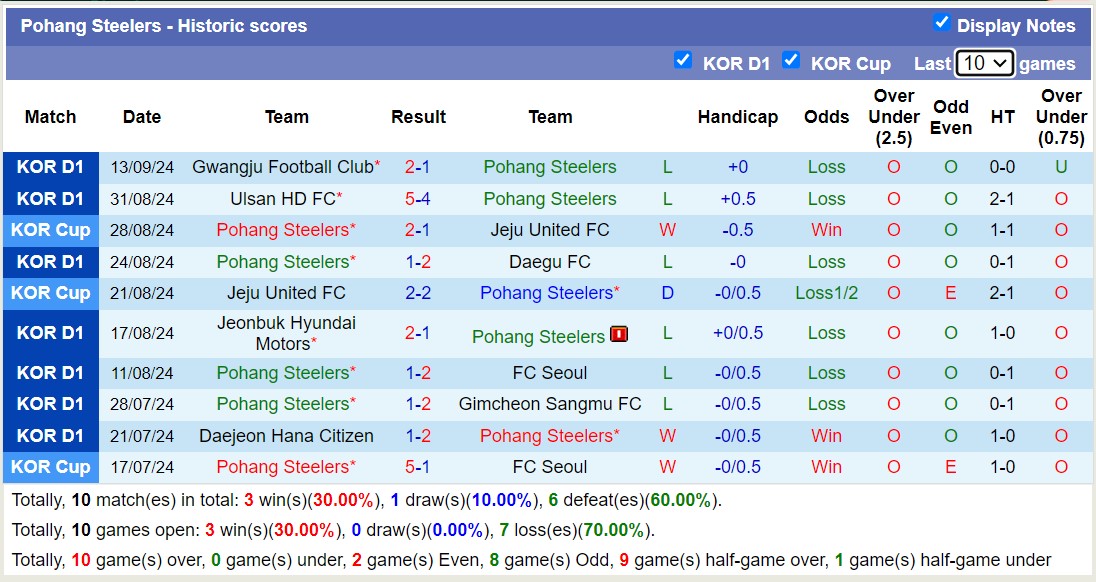Image resolution: width=1096 pixels, height=582 pixels.
Task: Open Jeonbuk Hyundai Motors team page
Action: (286, 333)
